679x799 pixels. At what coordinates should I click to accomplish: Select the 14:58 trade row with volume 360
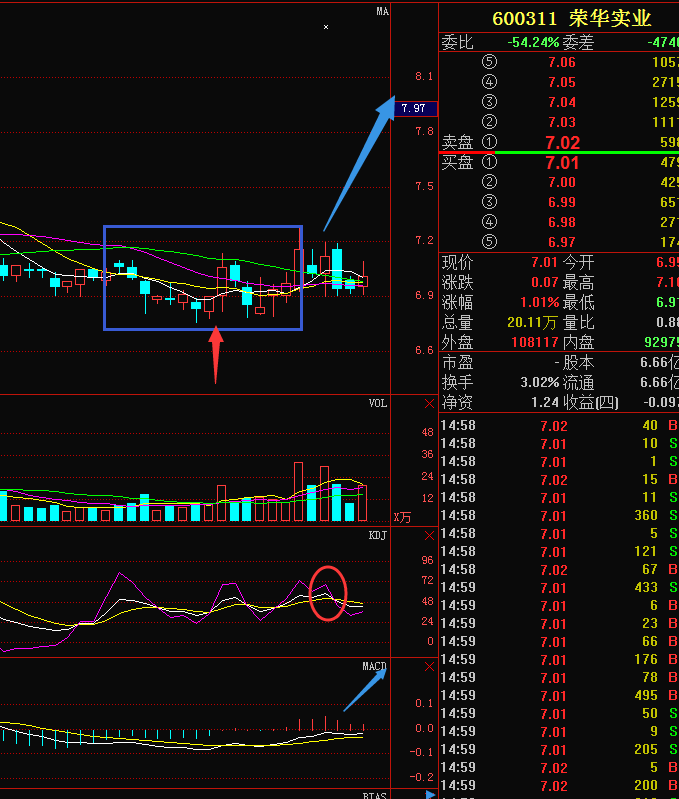(559, 516)
